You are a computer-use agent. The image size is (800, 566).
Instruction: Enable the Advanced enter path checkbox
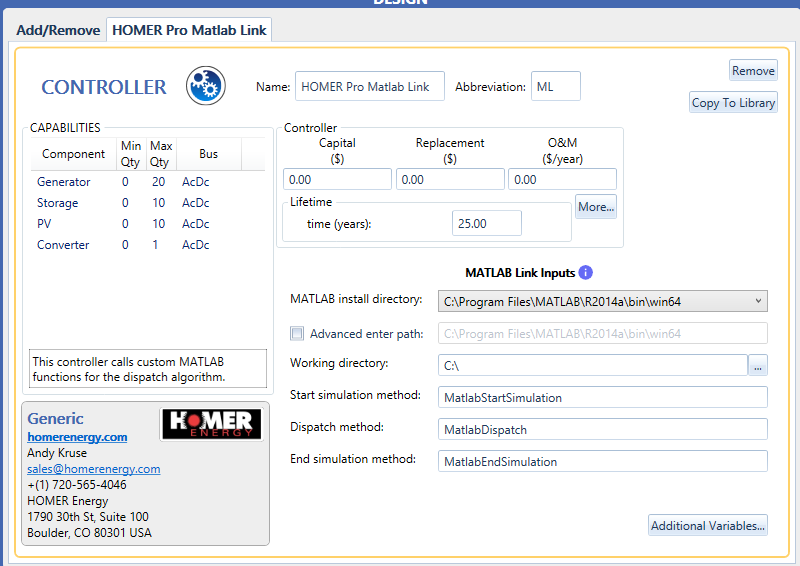[297, 334]
